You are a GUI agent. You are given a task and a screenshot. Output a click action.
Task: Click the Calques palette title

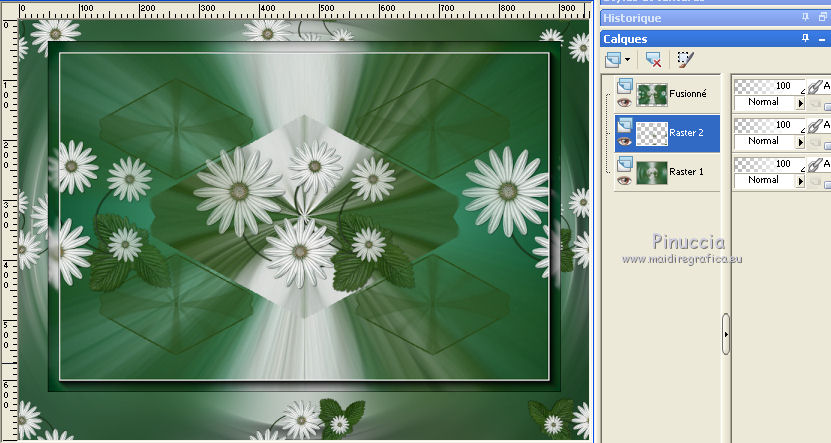(x=625, y=39)
